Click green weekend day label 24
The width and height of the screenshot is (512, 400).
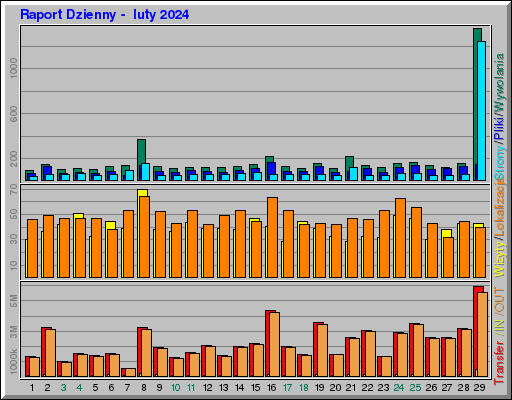click(399, 388)
